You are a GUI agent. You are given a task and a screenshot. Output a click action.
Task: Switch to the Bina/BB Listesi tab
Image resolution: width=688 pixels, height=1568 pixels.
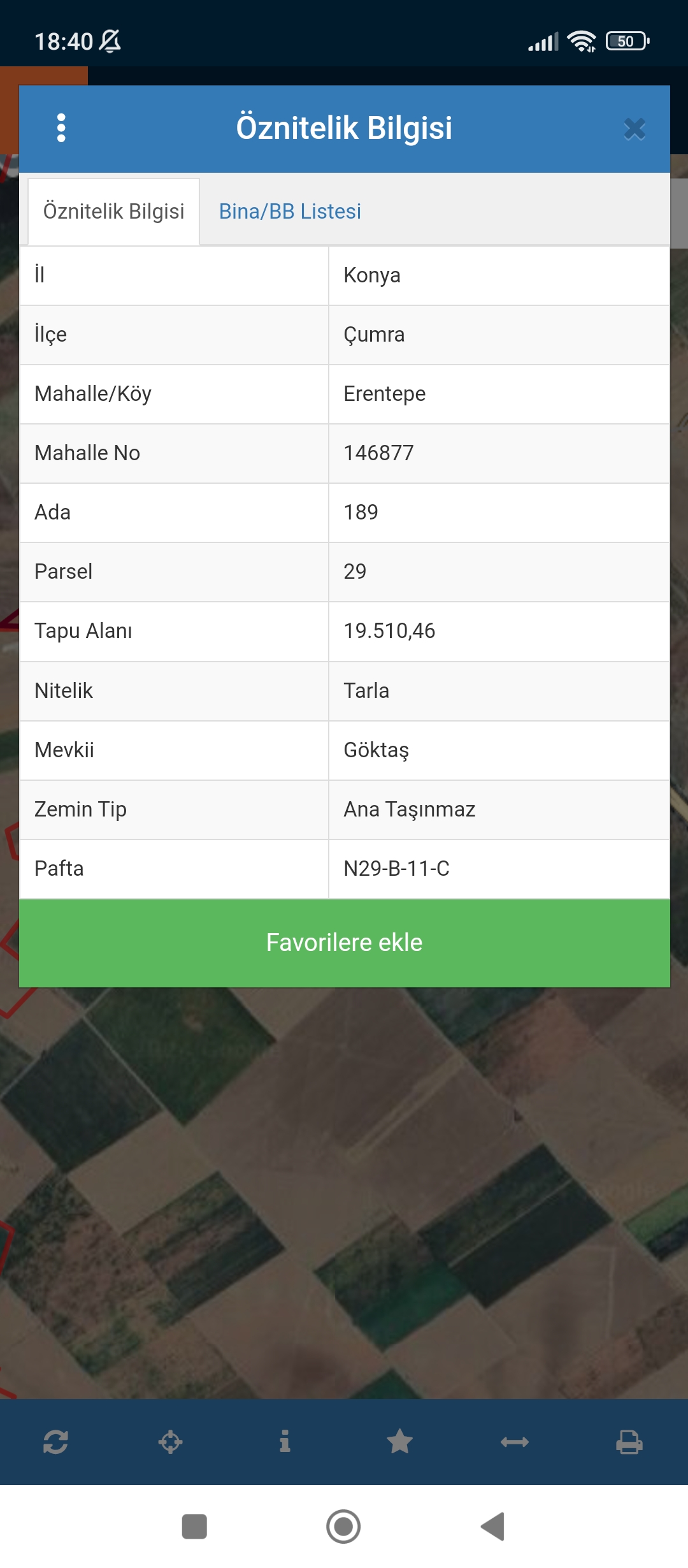[290, 211]
